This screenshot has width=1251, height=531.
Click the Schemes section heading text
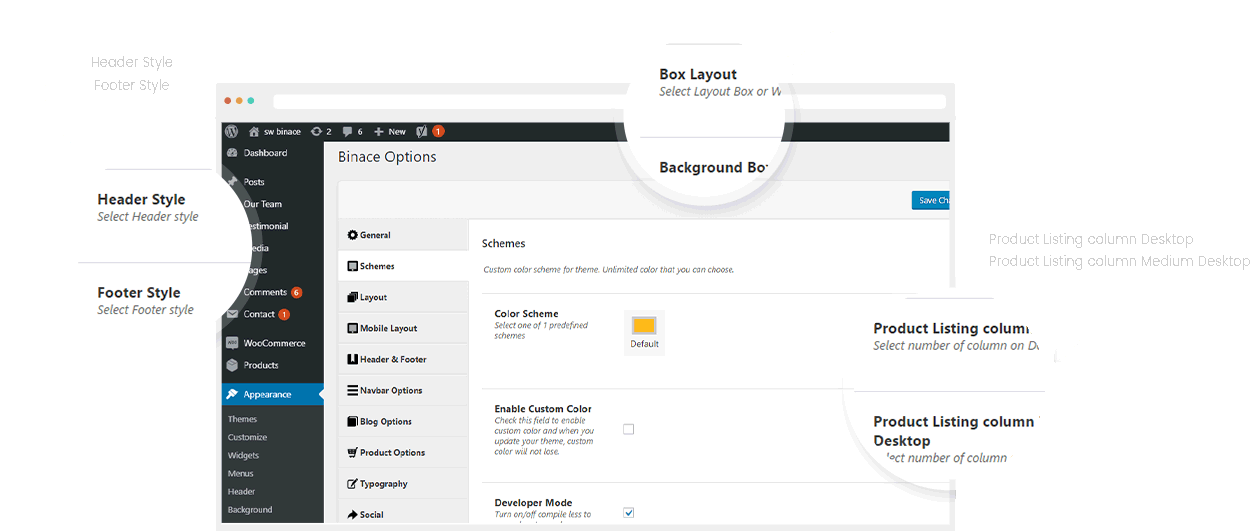tap(503, 243)
